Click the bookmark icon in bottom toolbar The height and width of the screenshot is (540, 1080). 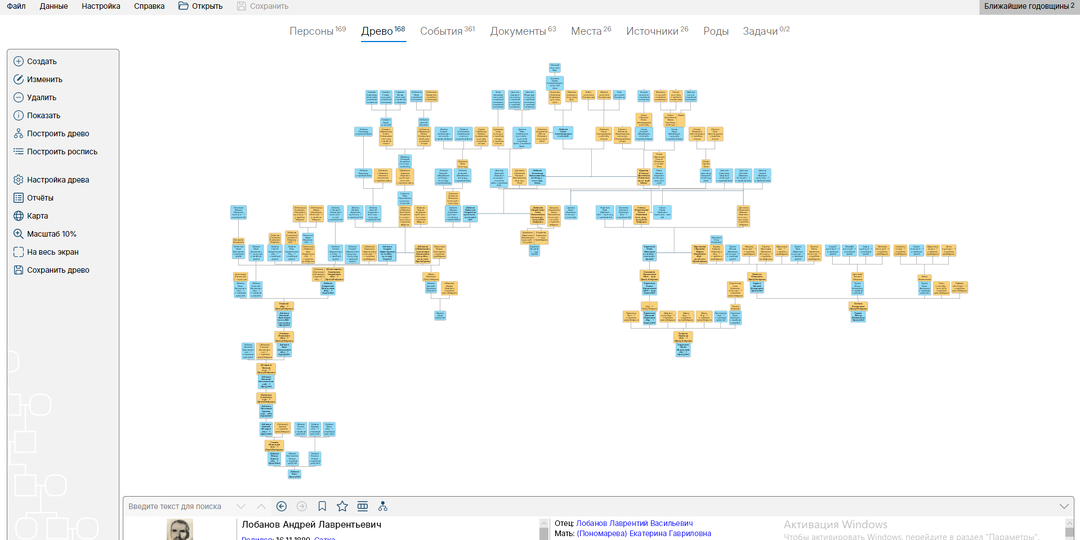(x=322, y=506)
